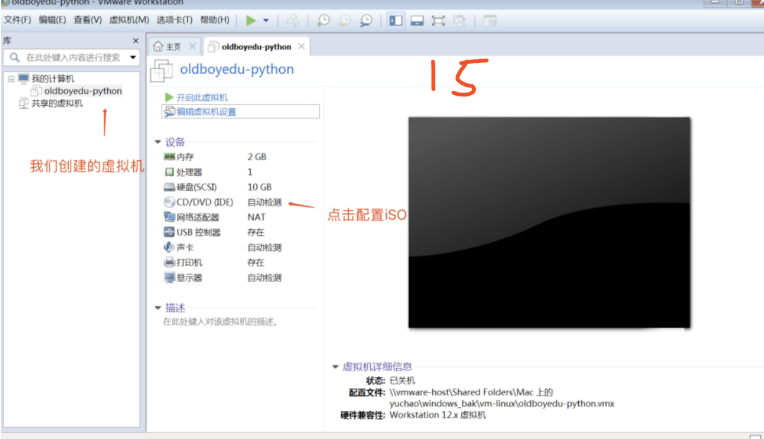
Task: Click the 显示器 display icon
Action: [169, 278]
